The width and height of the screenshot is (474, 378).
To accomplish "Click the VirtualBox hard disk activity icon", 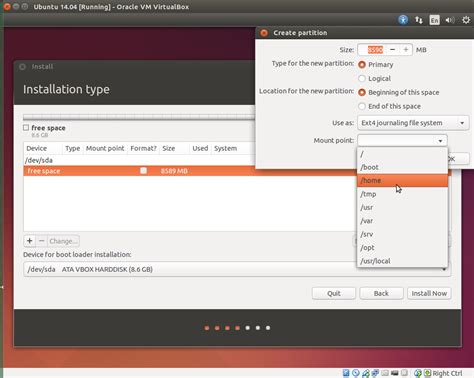I will 346,373.
